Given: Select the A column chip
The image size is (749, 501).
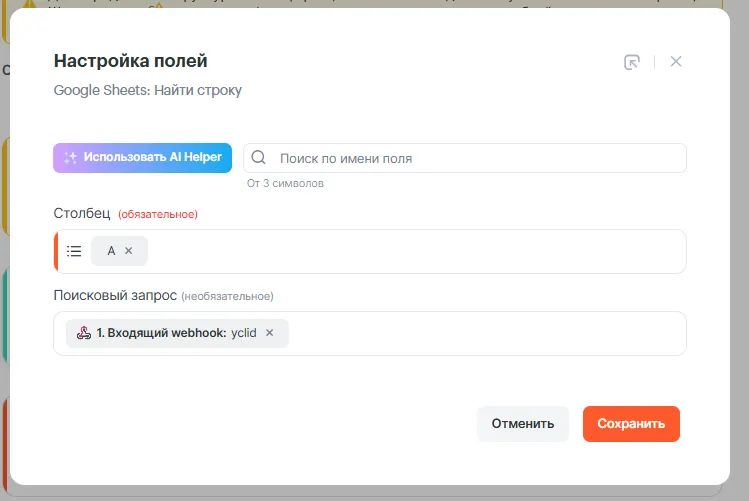Looking at the screenshot, I should [111, 251].
